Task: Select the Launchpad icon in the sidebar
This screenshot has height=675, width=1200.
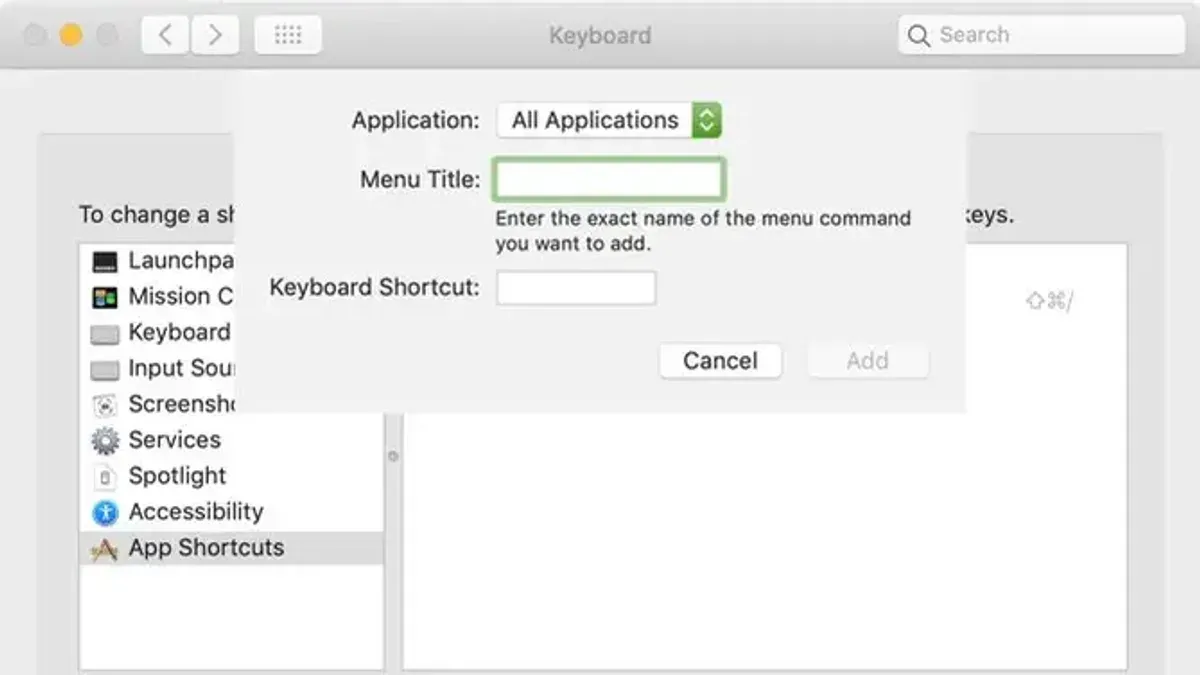Action: pyautogui.click(x=105, y=262)
